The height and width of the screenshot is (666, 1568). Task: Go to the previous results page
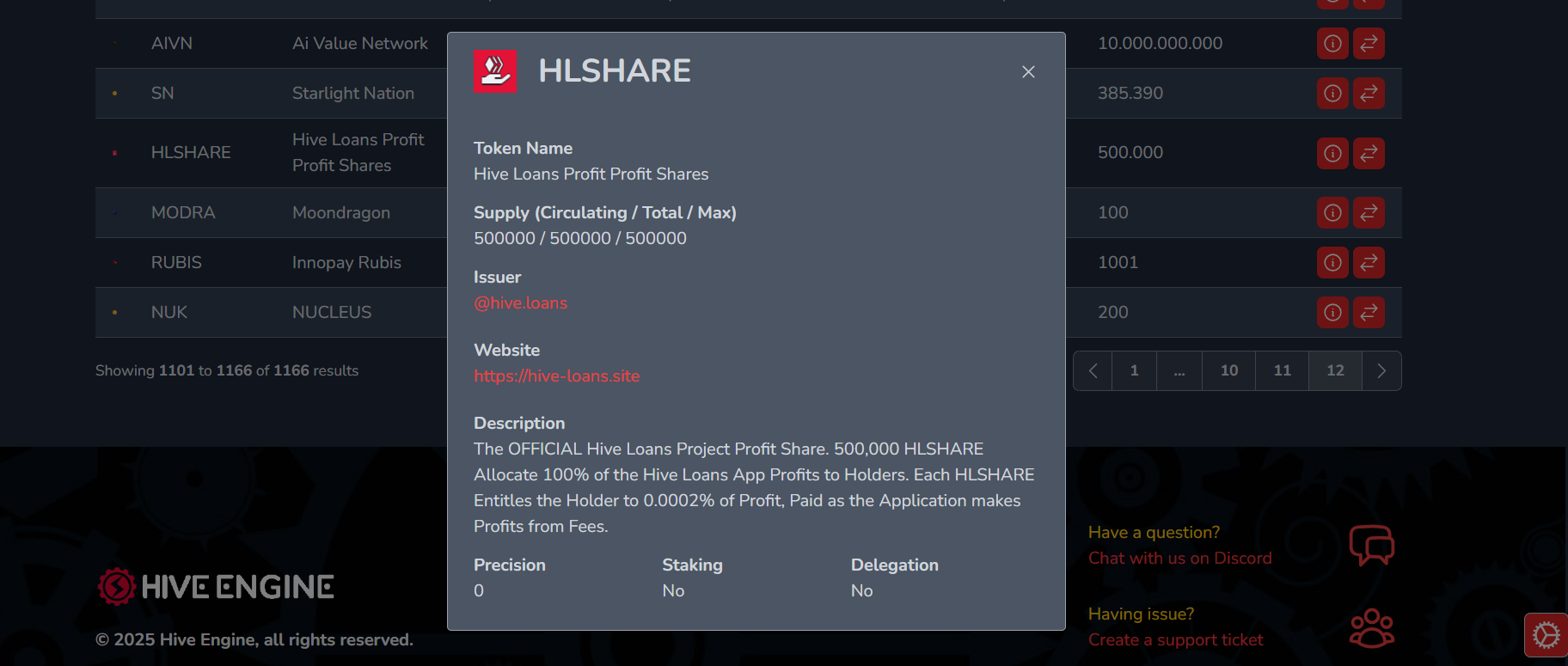tap(1093, 370)
